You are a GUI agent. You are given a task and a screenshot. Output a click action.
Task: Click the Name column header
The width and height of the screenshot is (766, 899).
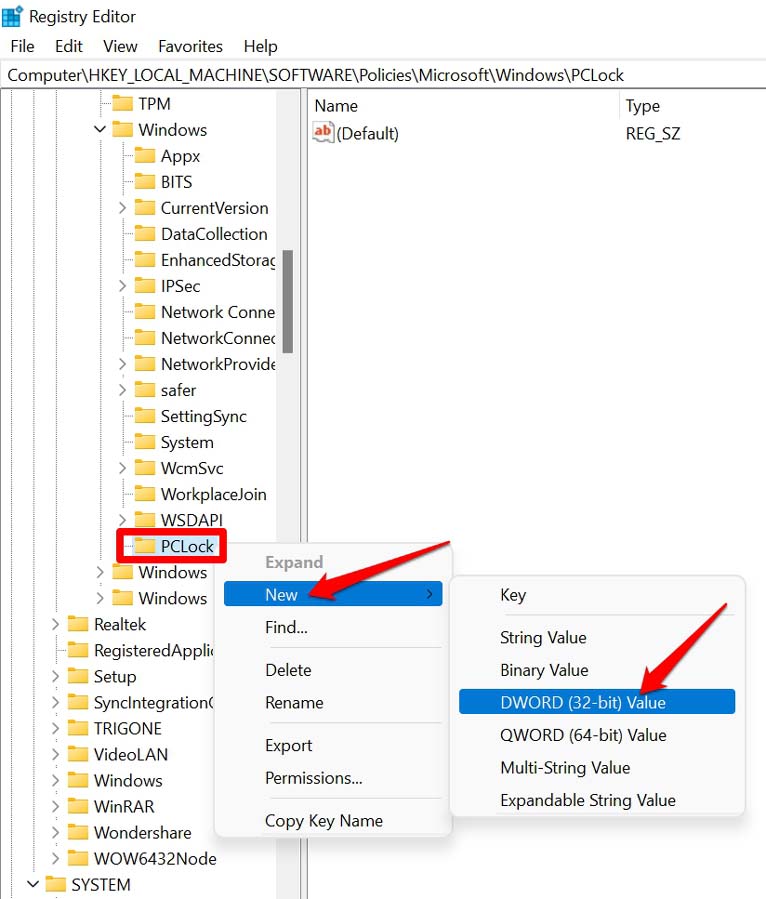(336, 105)
